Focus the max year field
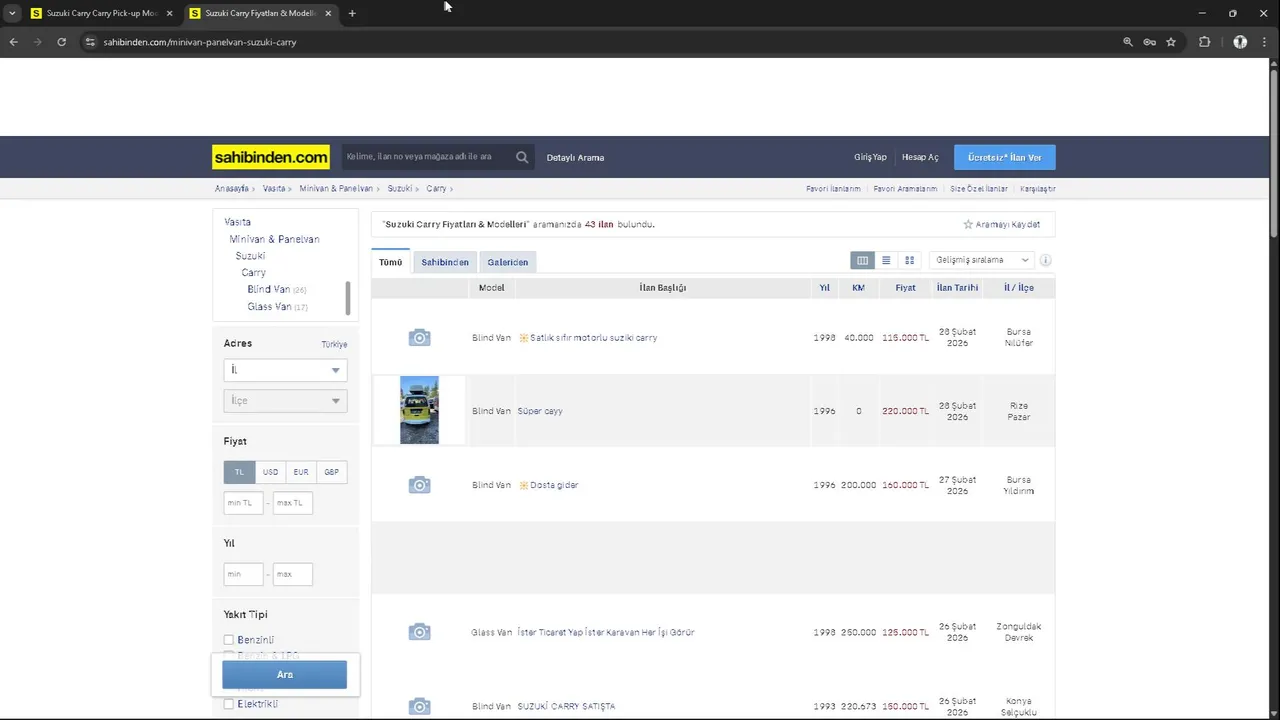 (292, 575)
